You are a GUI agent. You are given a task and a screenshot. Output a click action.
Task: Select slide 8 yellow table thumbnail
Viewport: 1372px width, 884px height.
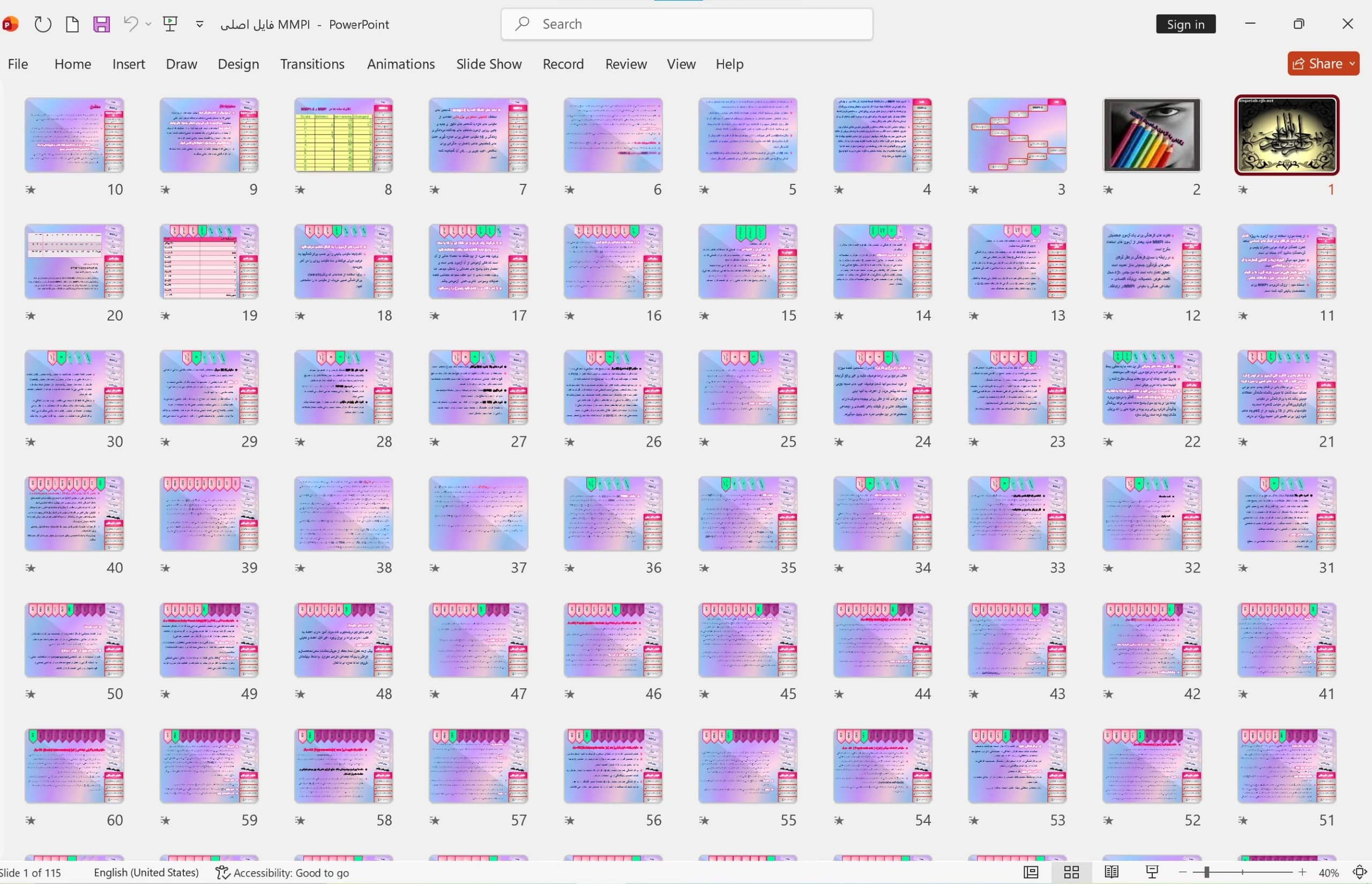pos(343,136)
